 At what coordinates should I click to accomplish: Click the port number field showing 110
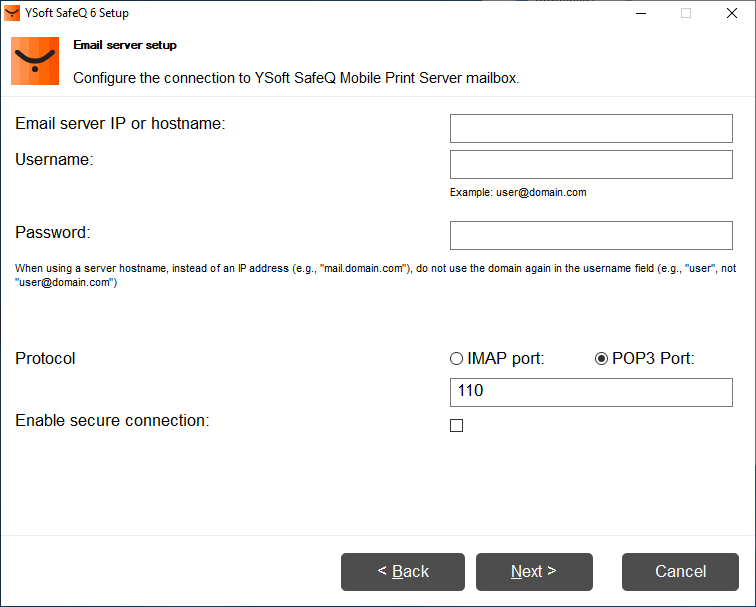point(591,392)
